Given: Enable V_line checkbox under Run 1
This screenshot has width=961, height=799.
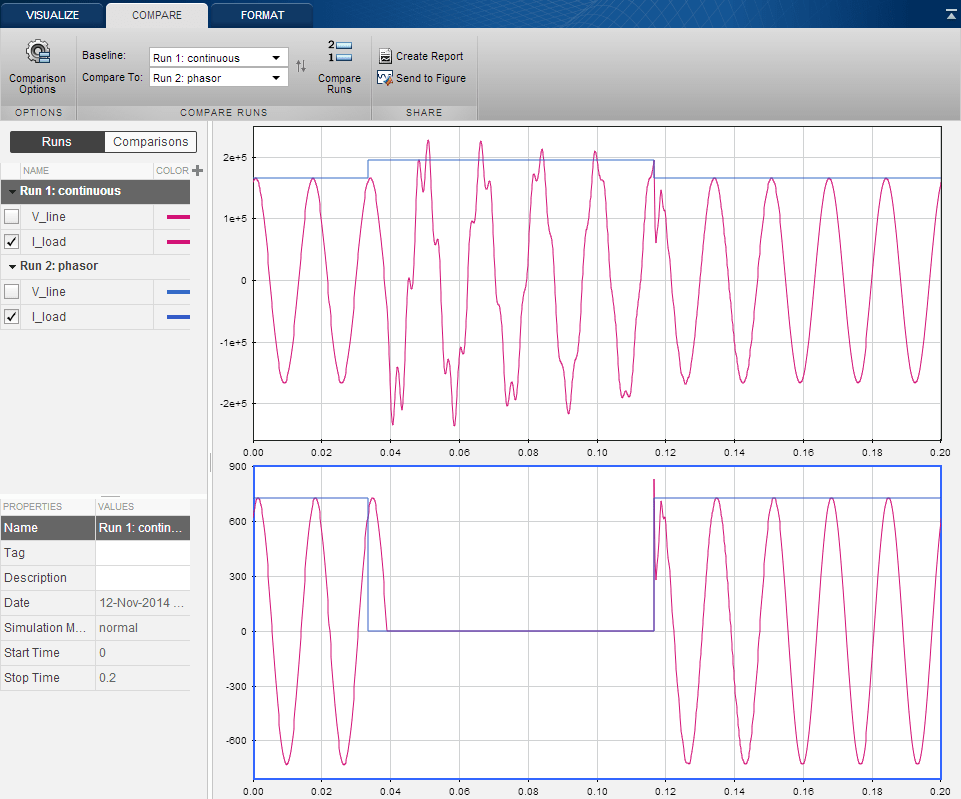Looking at the screenshot, I should coord(11,216).
